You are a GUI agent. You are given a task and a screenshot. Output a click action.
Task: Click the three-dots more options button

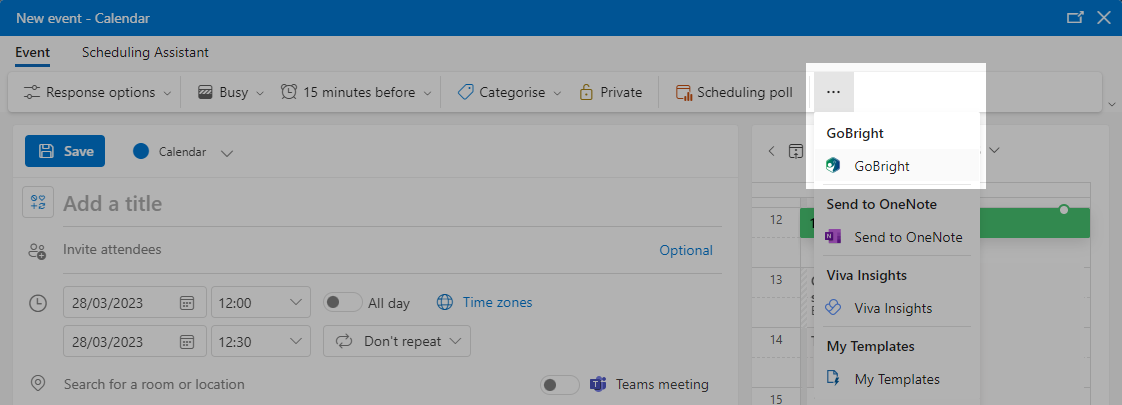[x=834, y=92]
